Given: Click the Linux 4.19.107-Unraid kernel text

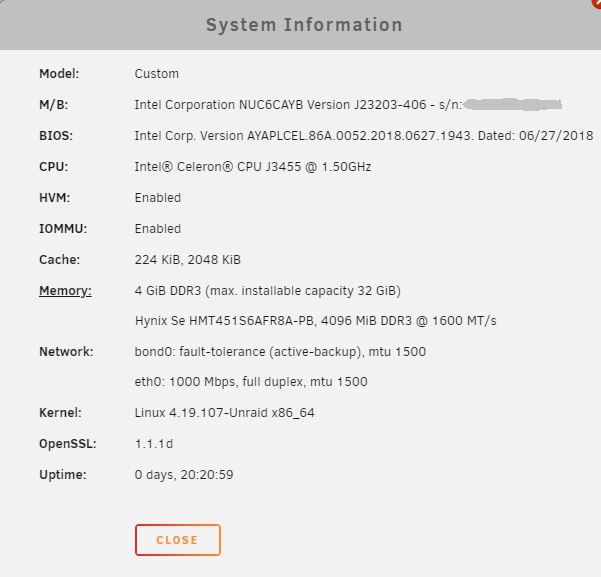Looking at the screenshot, I should (x=224, y=413).
